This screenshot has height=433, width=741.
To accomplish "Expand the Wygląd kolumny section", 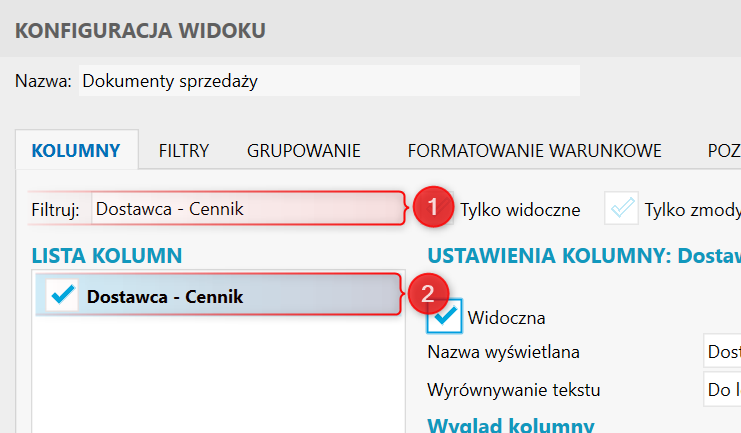I will coord(510,424).
